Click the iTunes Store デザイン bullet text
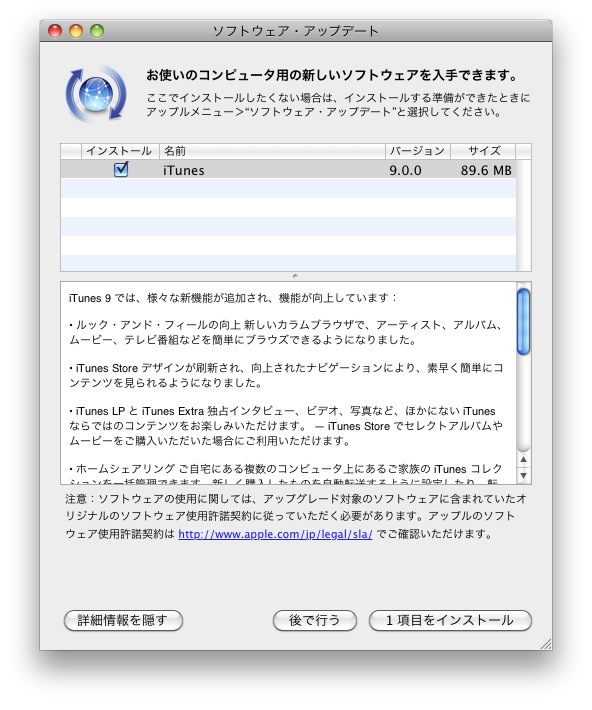 point(286,375)
